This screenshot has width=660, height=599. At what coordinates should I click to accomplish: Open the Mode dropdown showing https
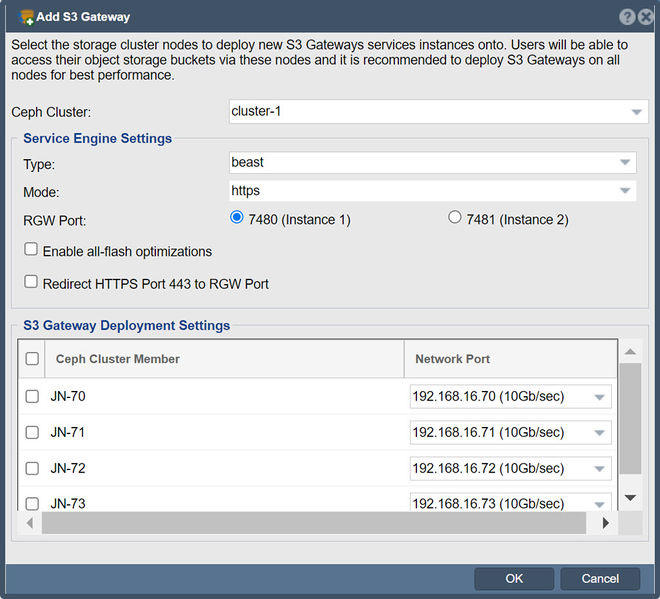click(432, 191)
